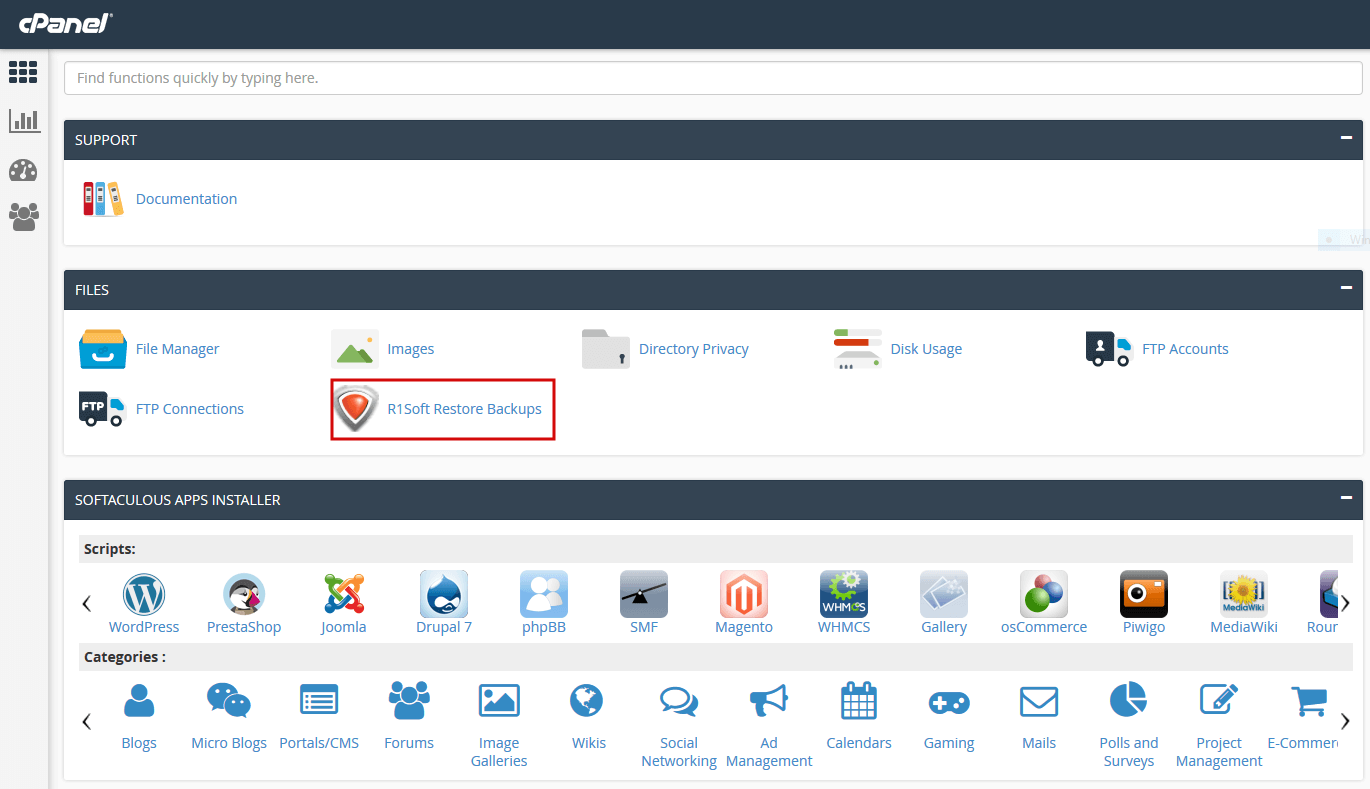
Task: Expand more scripts with the right carousel arrow
Action: point(1345,603)
